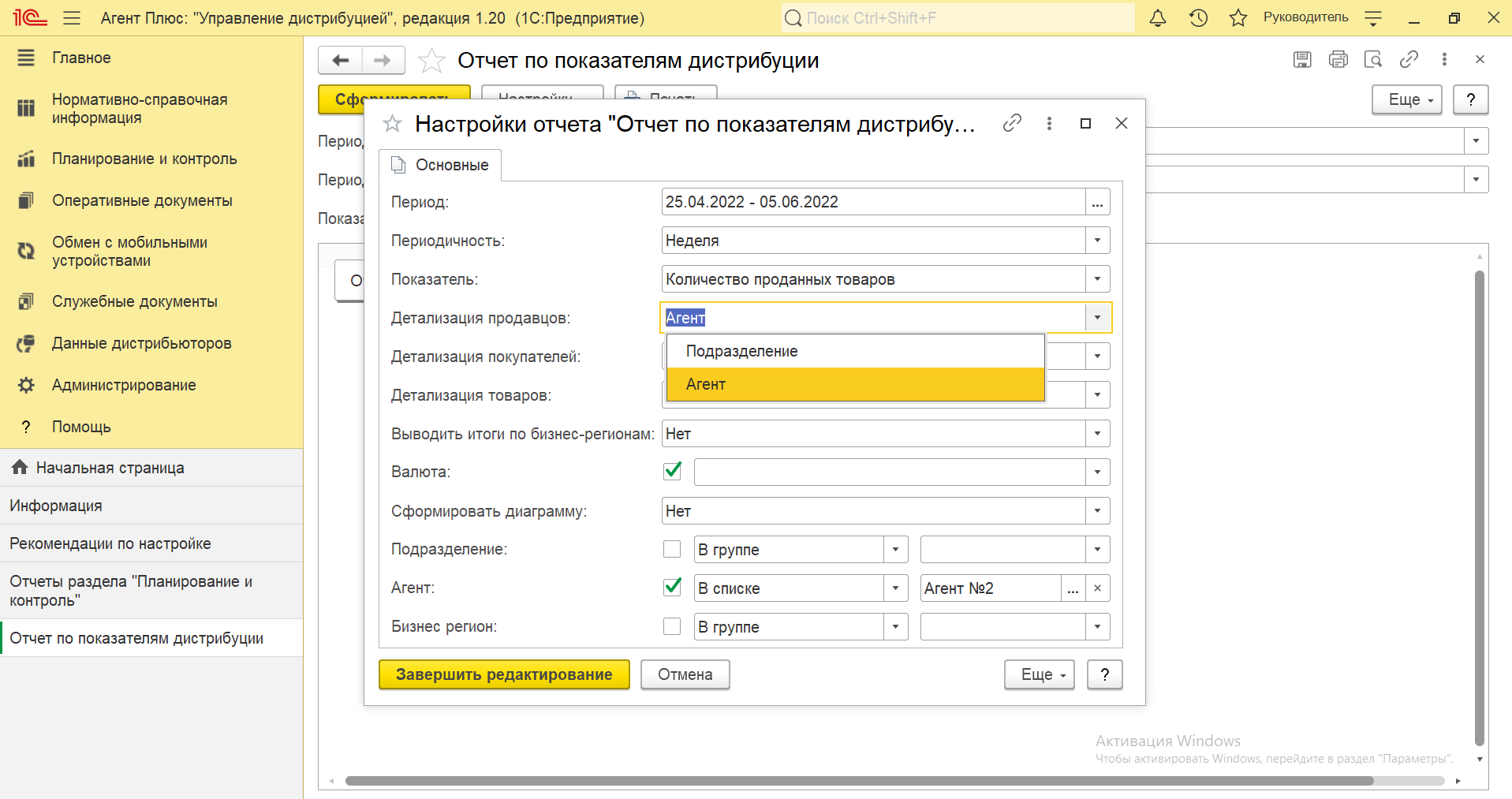The width and height of the screenshot is (1512, 799).
Task: Click Завершить редактирование button
Action: coord(504,674)
